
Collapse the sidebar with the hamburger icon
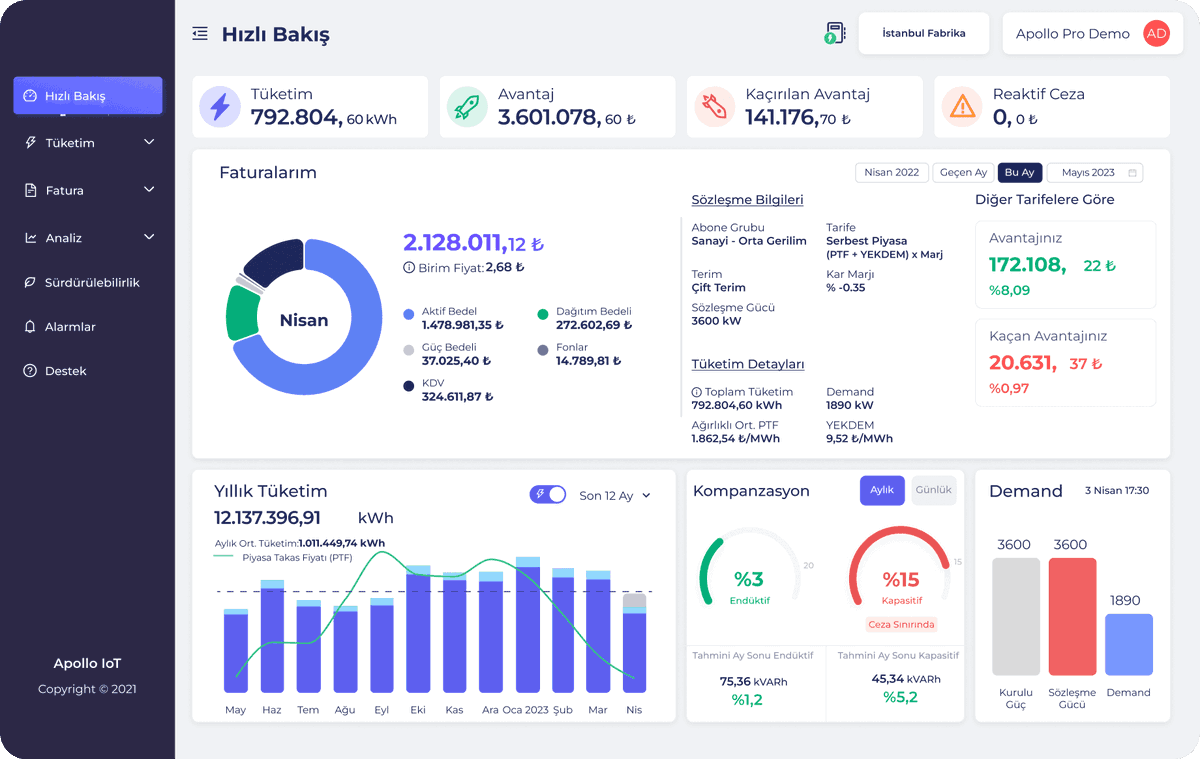click(200, 34)
